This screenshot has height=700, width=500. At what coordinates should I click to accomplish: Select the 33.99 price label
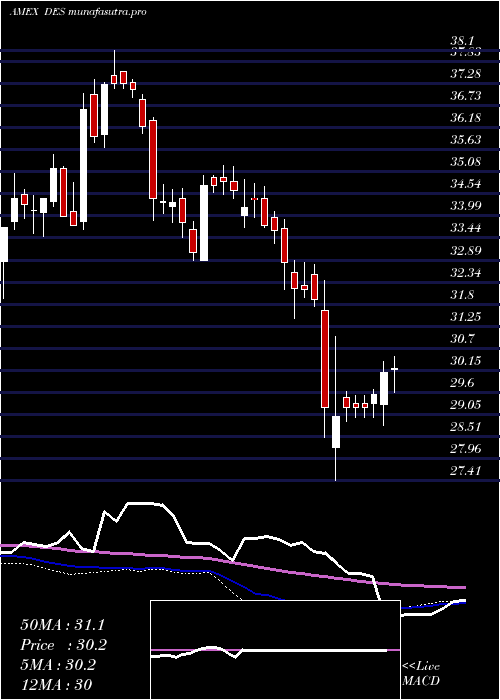(465, 206)
